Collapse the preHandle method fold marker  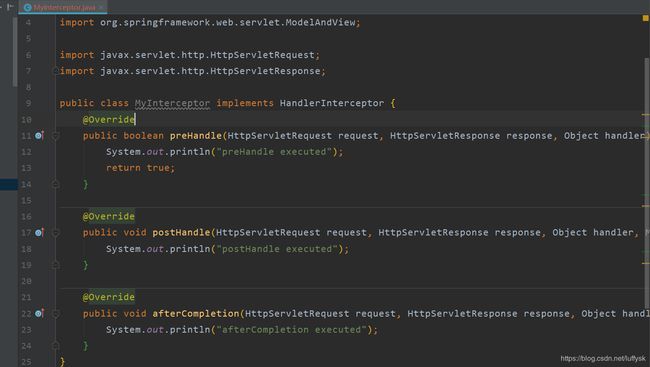pyautogui.click(x=56, y=136)
